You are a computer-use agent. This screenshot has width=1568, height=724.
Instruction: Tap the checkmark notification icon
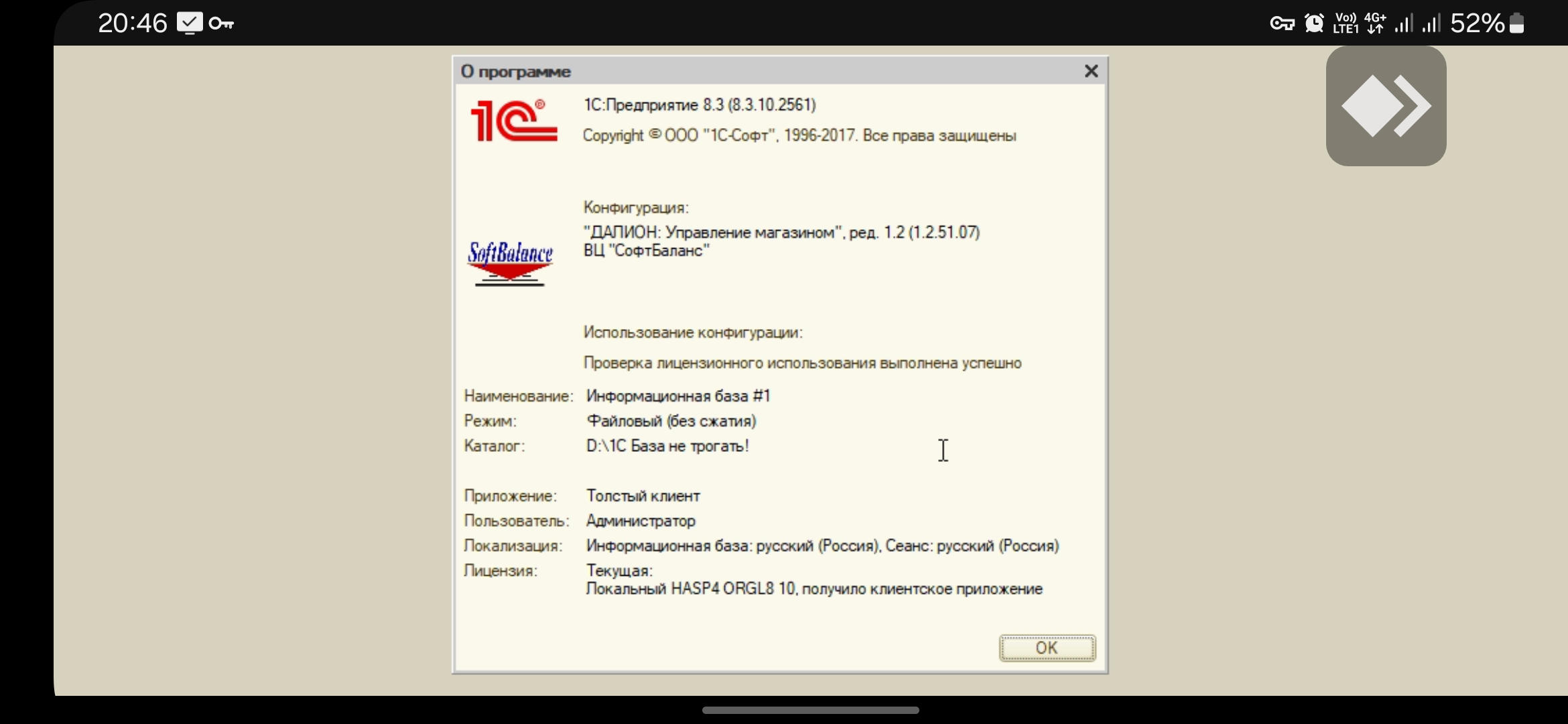click(x=190, y=23)
